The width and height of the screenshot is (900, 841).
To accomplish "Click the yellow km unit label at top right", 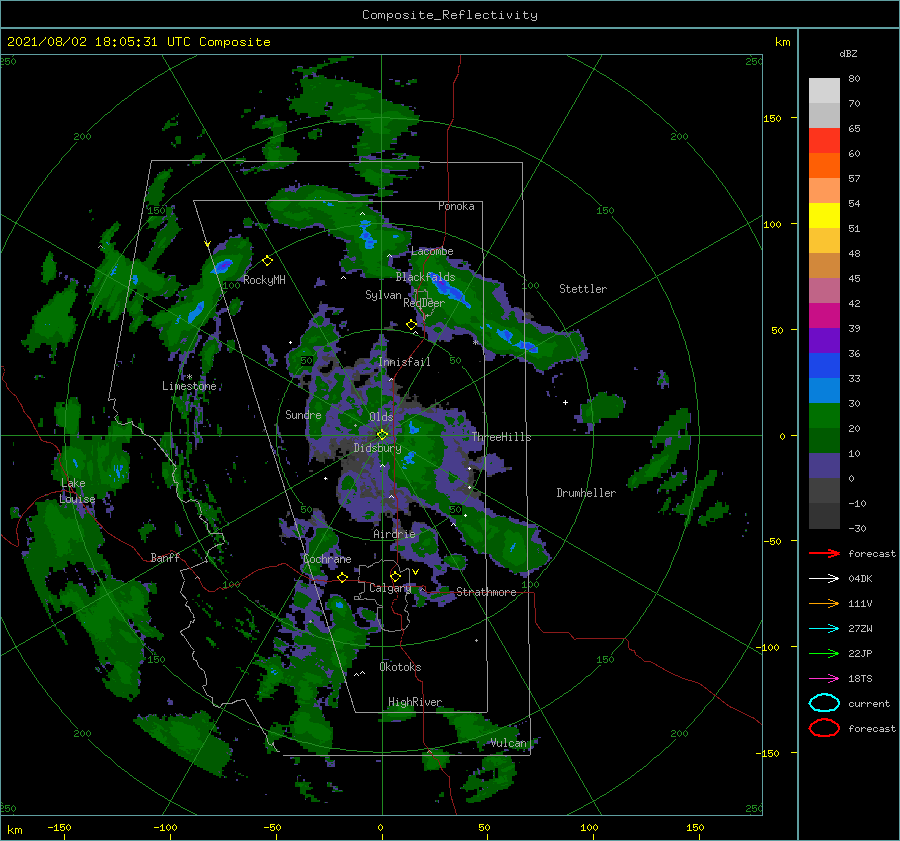I will click(782, 42).
